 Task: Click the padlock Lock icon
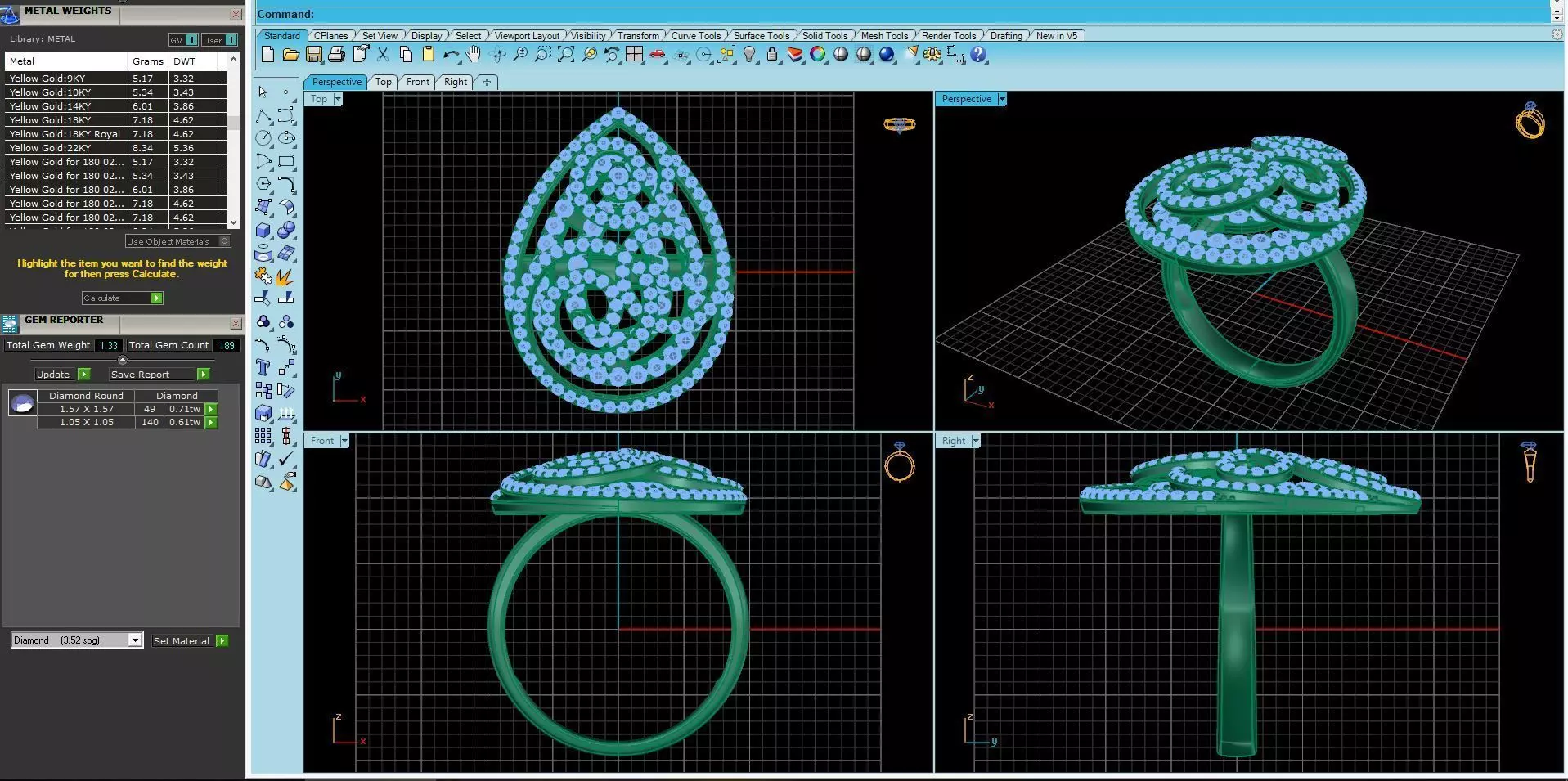pos(772,55)
